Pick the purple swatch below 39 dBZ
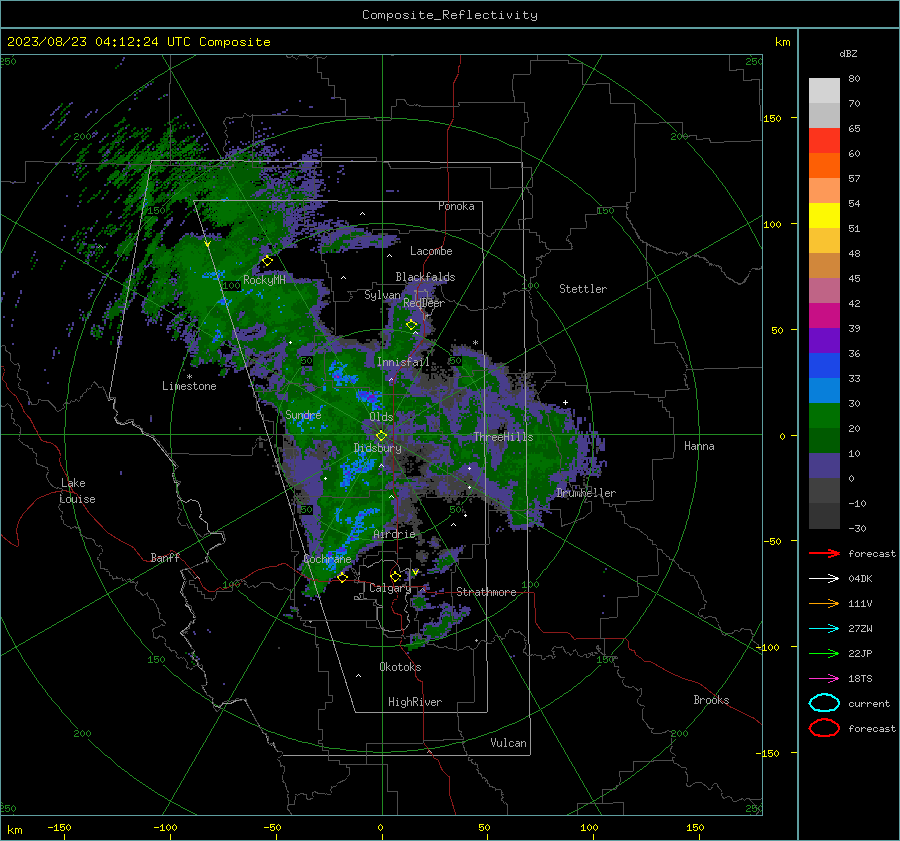The width and height of the screenshot is (900, 841). 824,341
